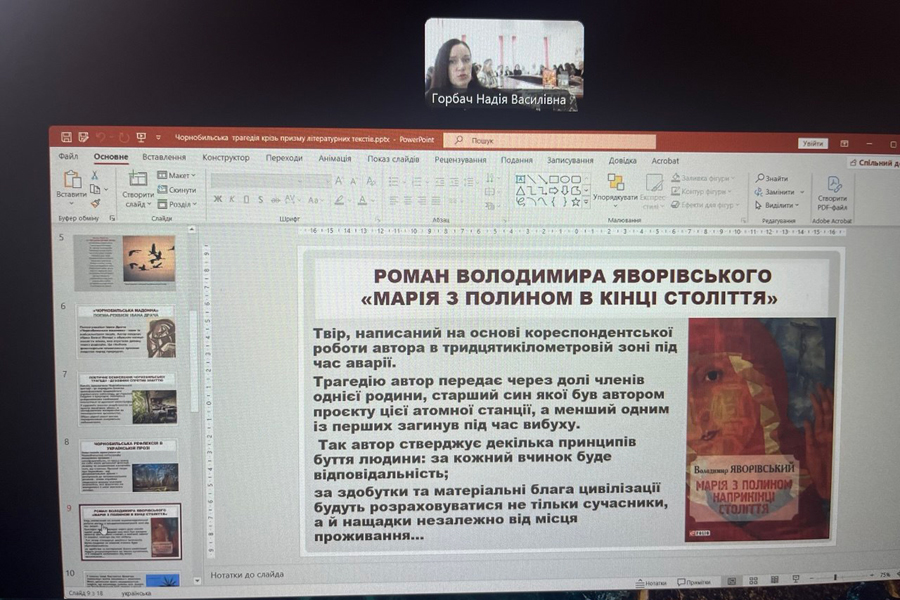
Task: Select slide 8 thumbnail
Action: pos(129,466)
